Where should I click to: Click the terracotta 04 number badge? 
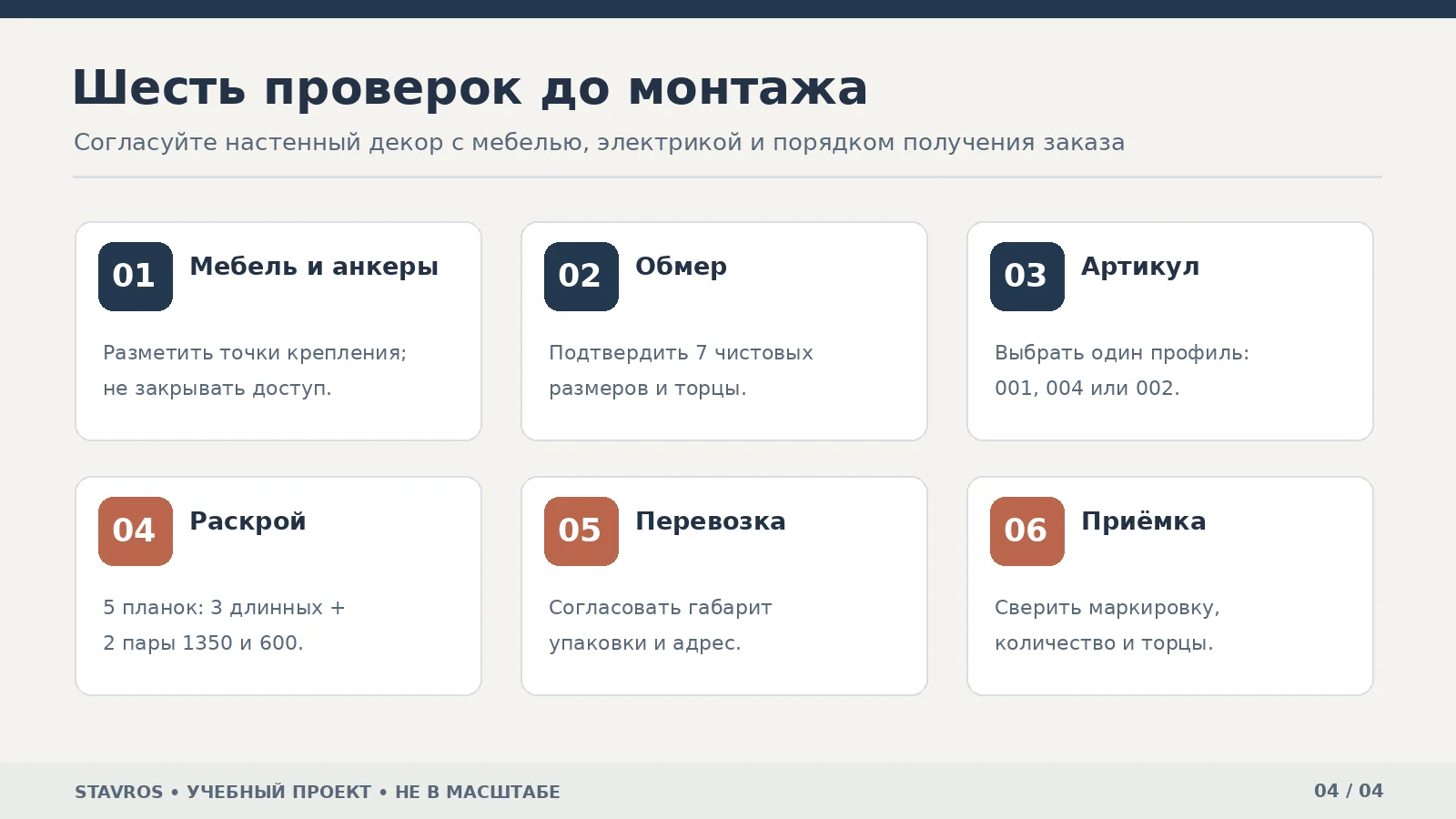[x=136, y=531]
